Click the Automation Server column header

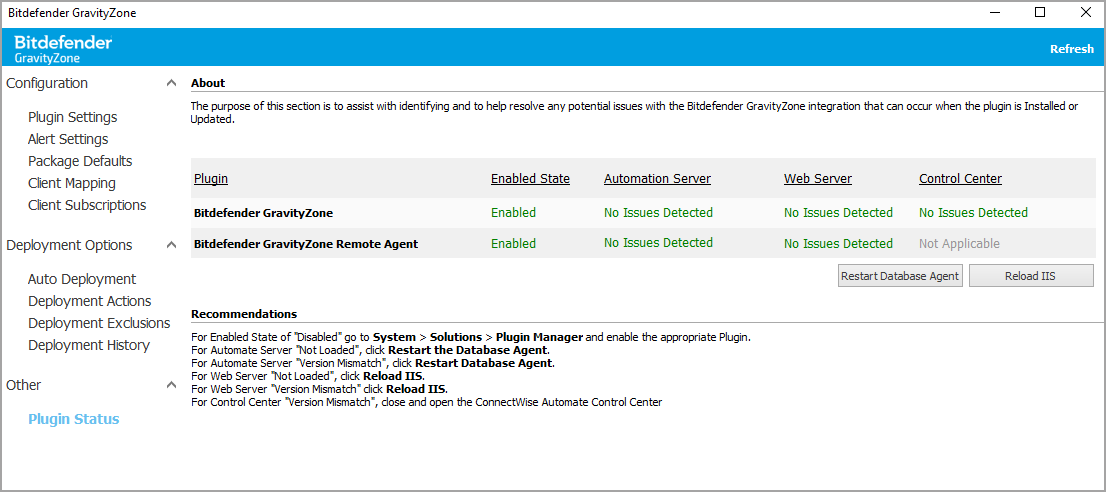(x=657, y=179)
